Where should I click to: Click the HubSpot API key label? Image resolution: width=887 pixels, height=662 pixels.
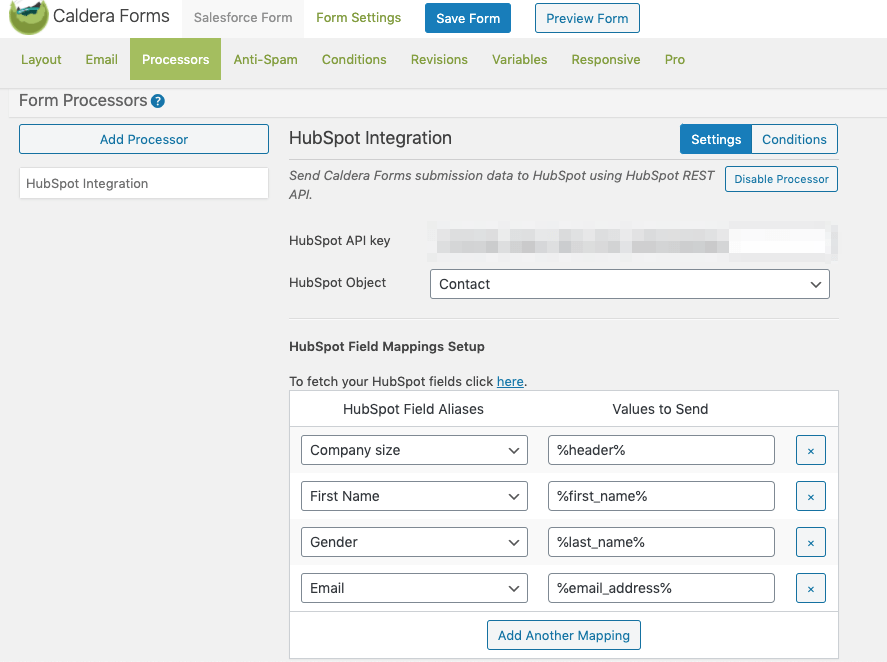tap(339, 240)
